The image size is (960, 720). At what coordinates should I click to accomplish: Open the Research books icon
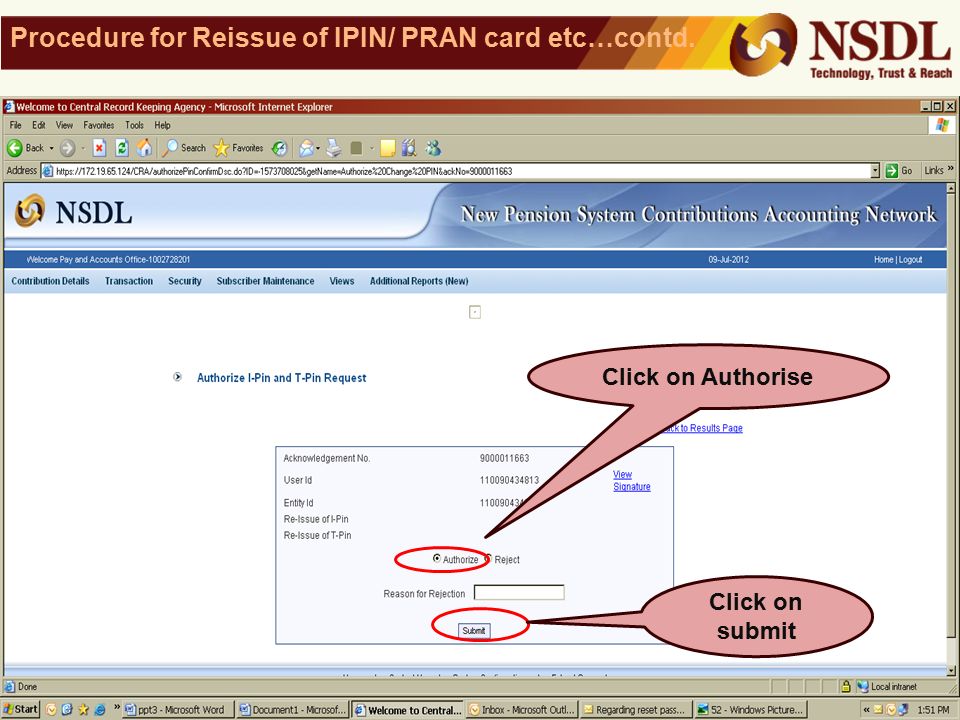pos(410,148)
